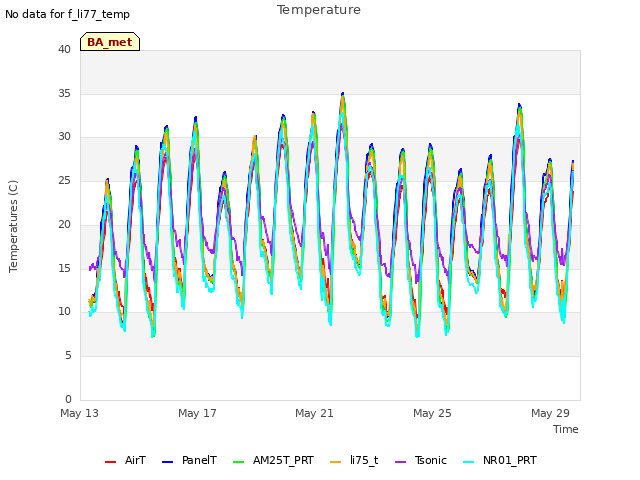Toggle the PanelT legend entry
Screen dimensions: 640x480
189,461
